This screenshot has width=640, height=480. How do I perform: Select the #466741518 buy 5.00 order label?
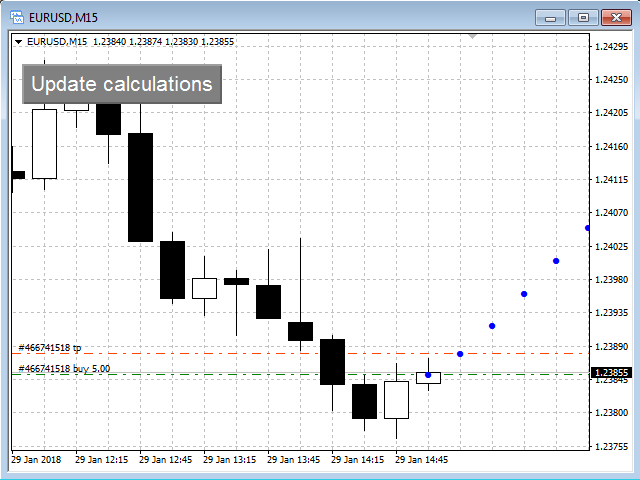coord(64,369)
